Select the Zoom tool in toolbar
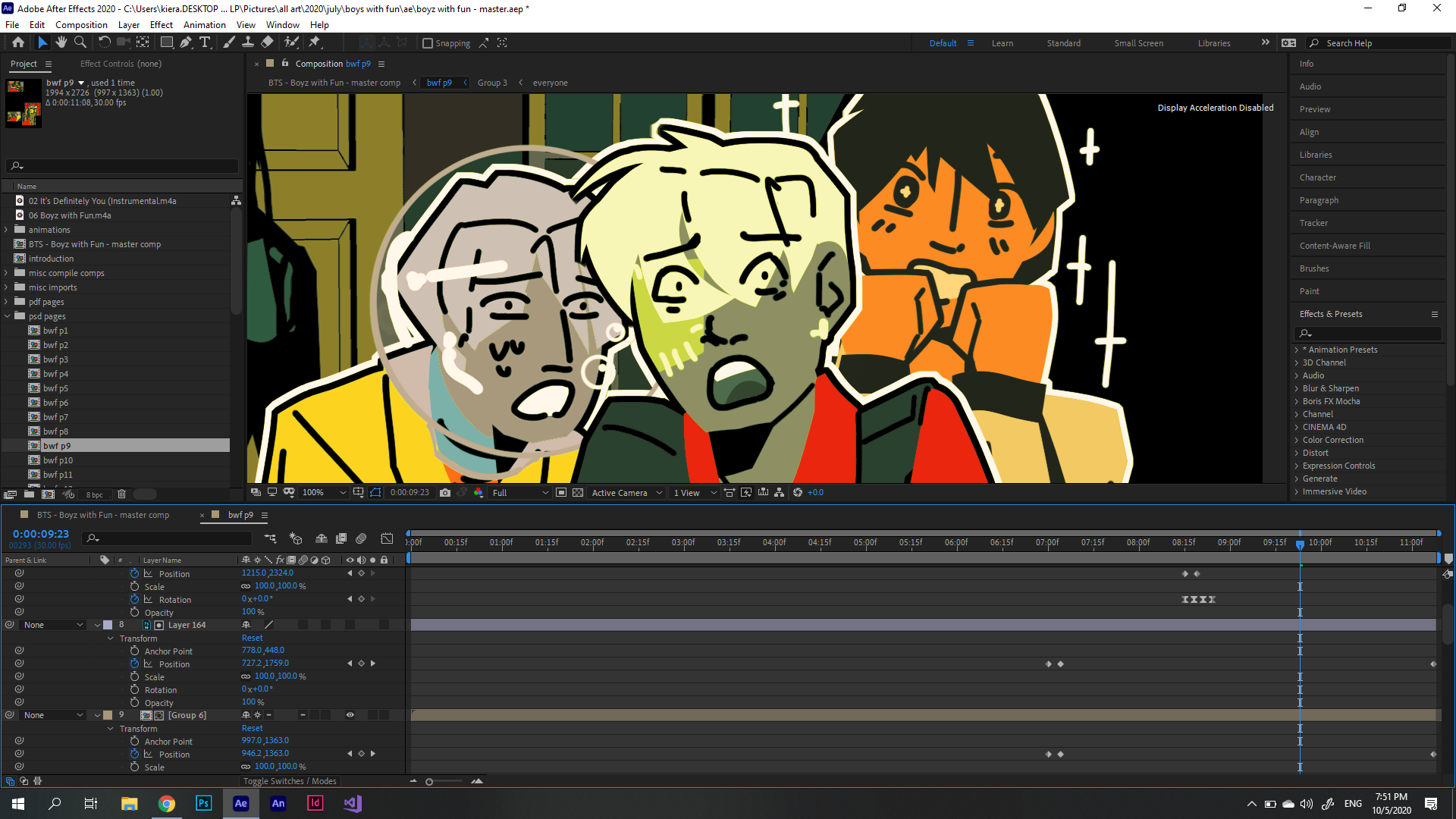The width and height of the screenshot is (1456, 819). point(80,42)
